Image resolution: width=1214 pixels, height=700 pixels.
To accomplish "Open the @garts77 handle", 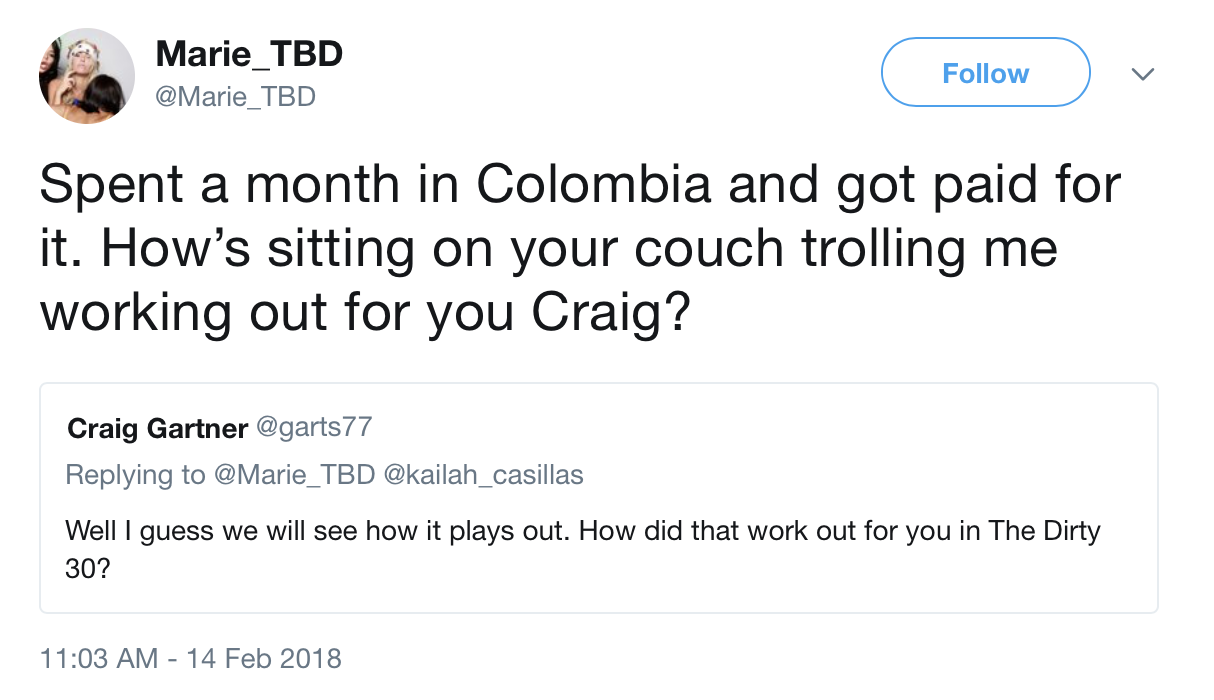I will point(315,428).
